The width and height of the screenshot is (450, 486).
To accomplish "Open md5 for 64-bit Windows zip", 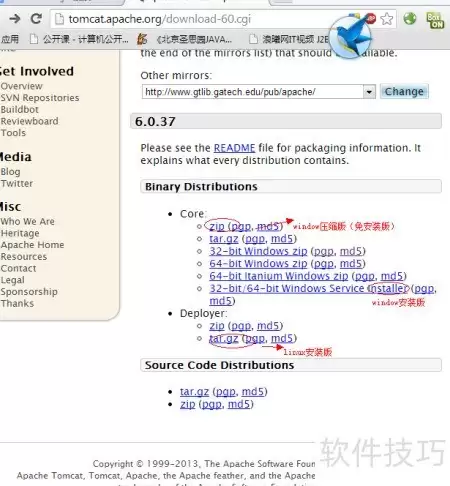I will pyautogui.click(x=351, y=263).
